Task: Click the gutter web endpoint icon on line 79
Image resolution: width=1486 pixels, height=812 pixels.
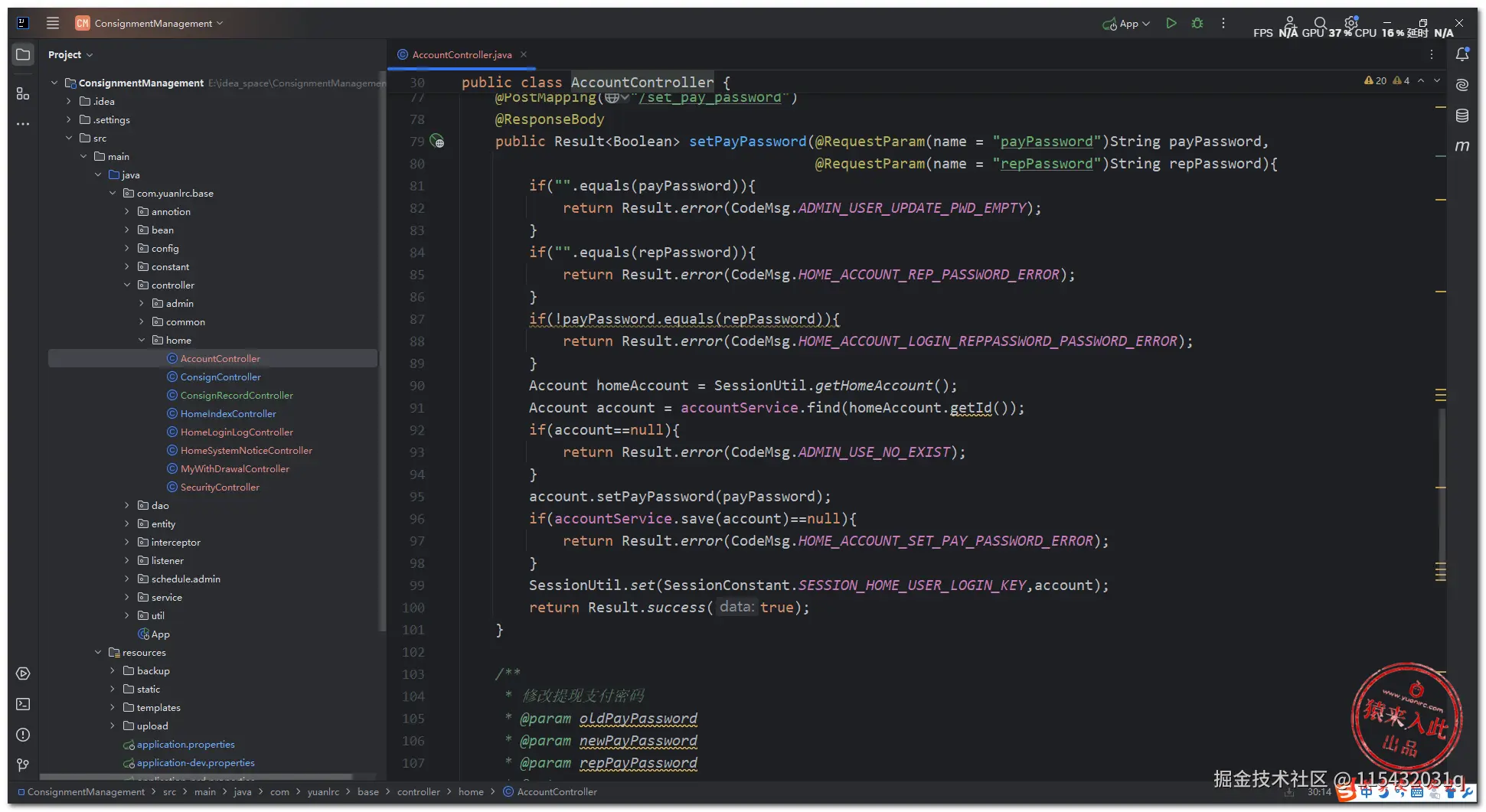Action: pos(437,141)
